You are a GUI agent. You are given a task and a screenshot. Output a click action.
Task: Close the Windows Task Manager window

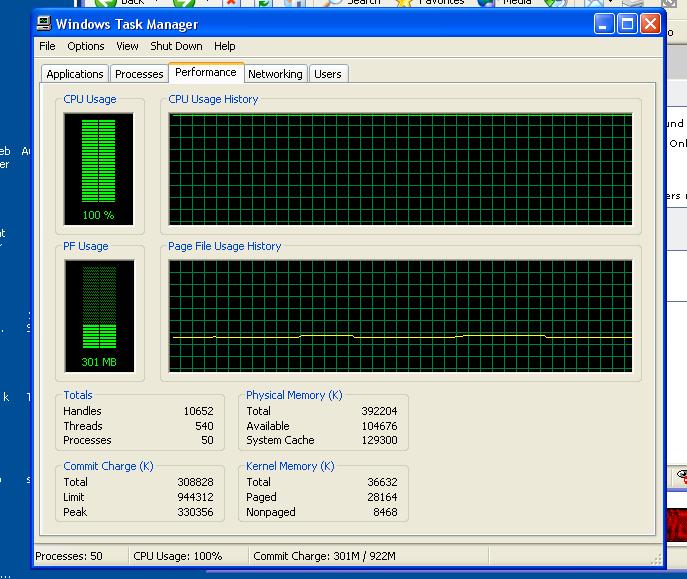click(x=650, y=23)
